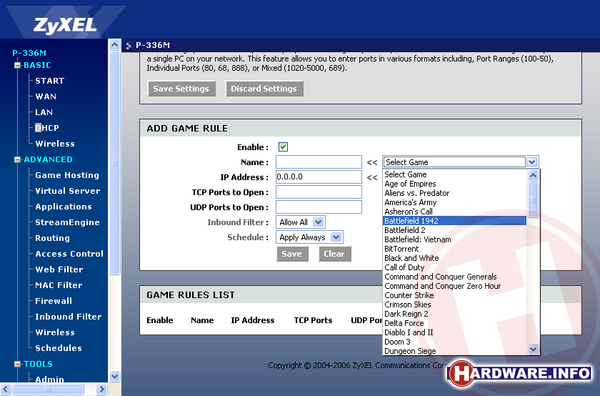Image resolution: width=600 pixels, height=396 pixels.
Task: Copy selected game into Name field
Action: coord(372,162)
